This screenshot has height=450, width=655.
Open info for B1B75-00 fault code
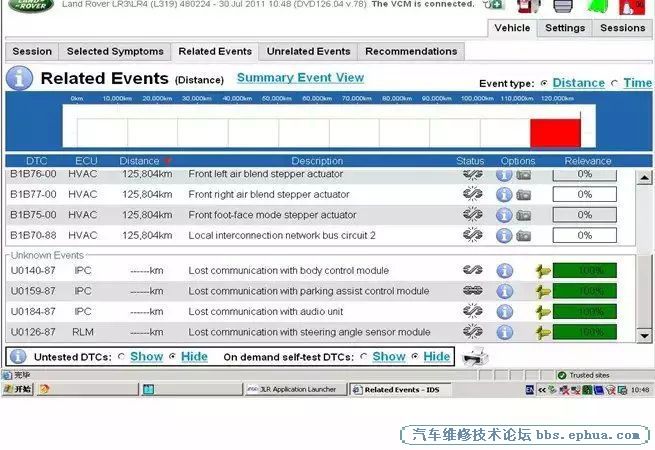click(x=504, y=215)
